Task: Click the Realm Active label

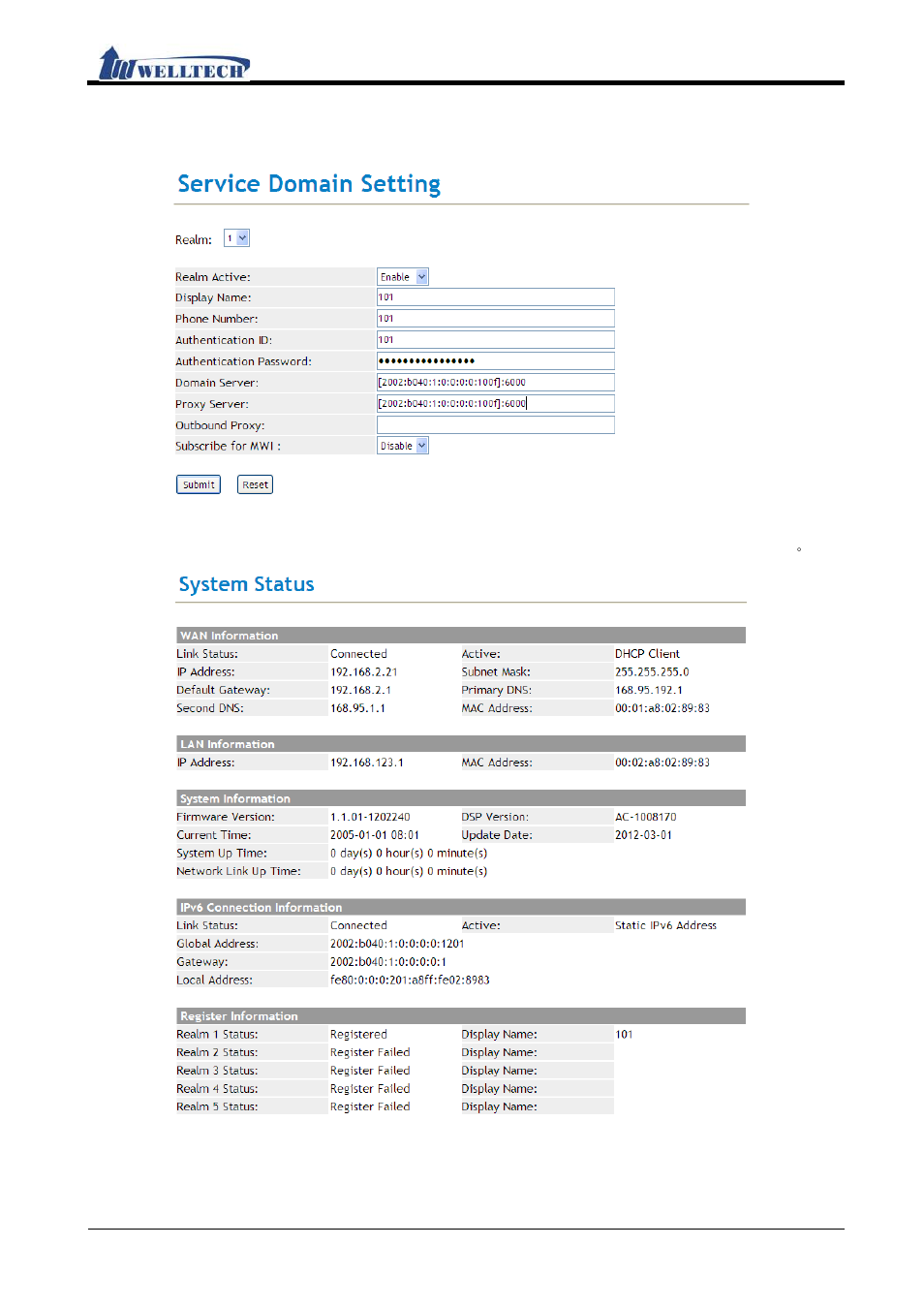Action: tap(213, 277)
